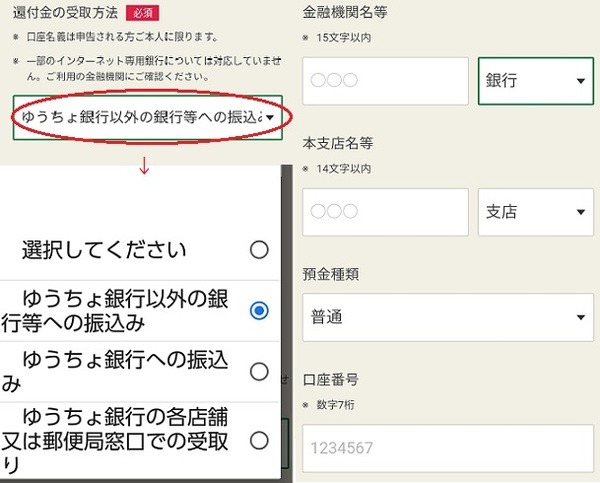Open the 支店 branch type dropdown
Viewport: 600px width, 483px height.
coord(536,212)
